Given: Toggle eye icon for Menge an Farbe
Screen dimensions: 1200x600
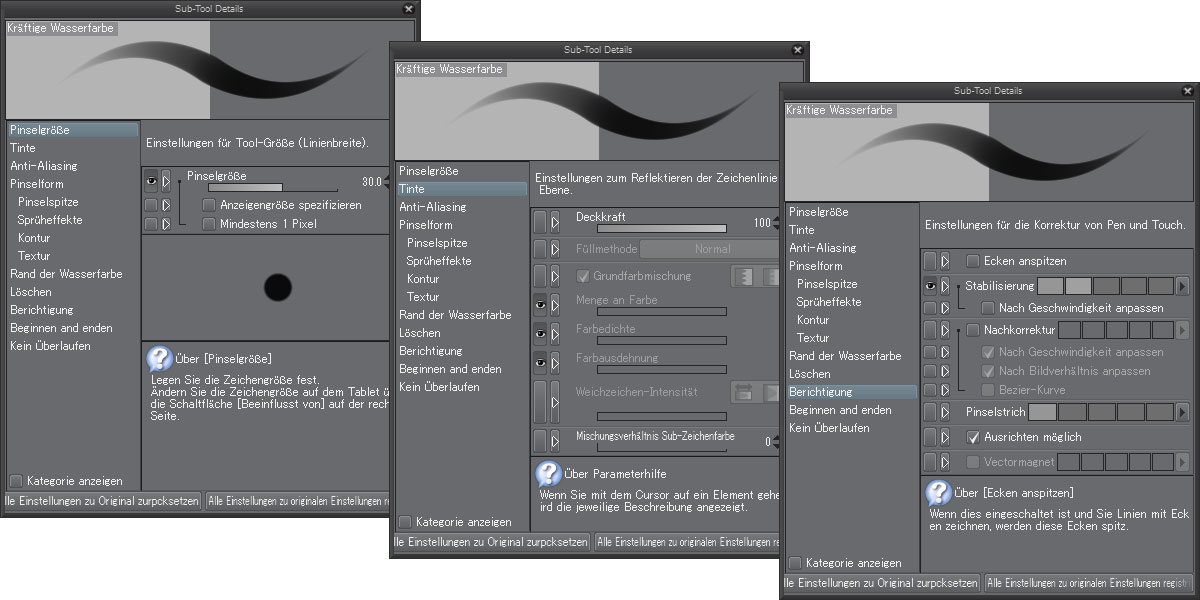Looking at the screenshot, I should coord(540,304).
